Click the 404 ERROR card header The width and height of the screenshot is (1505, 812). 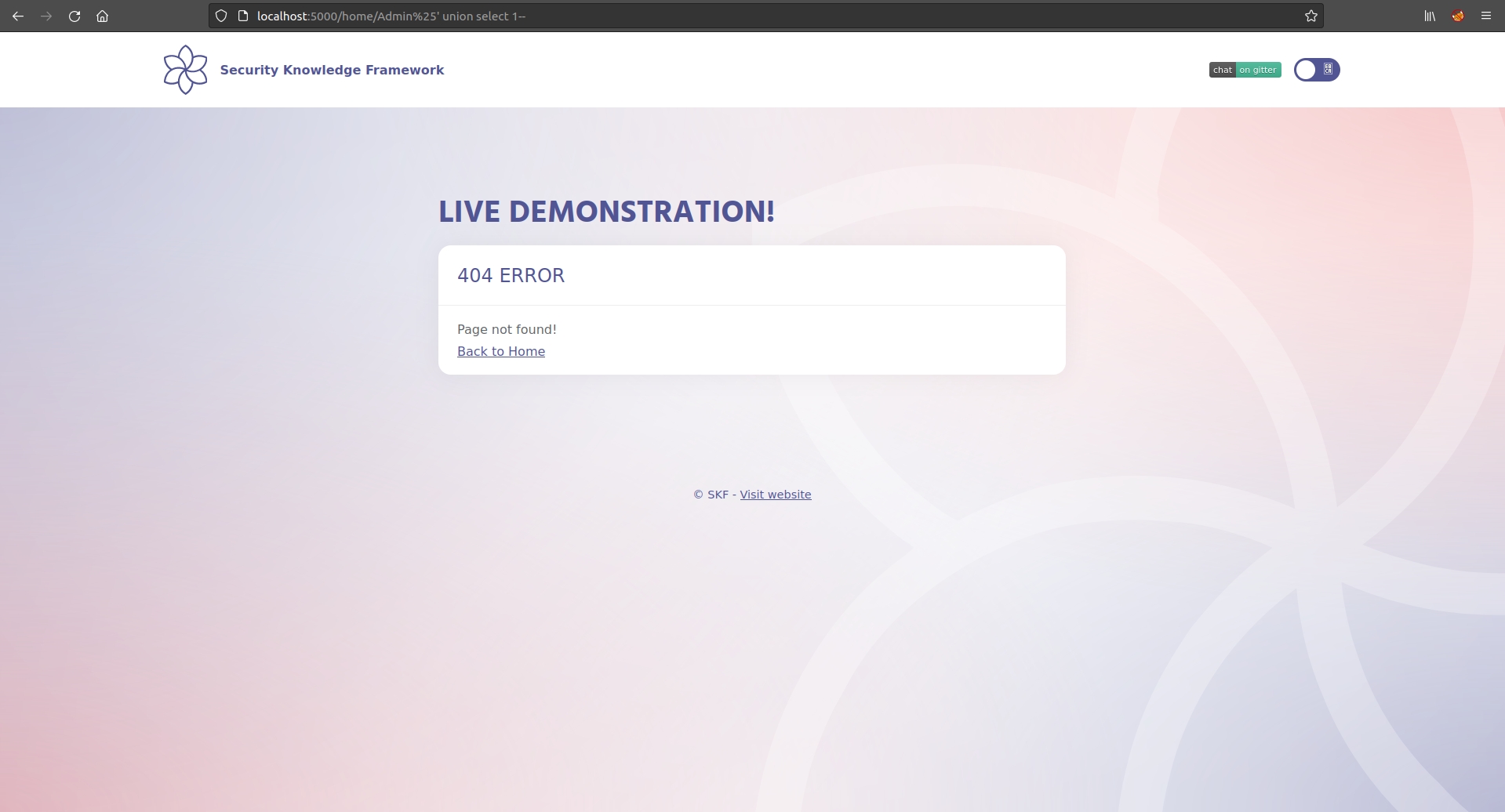511,275
